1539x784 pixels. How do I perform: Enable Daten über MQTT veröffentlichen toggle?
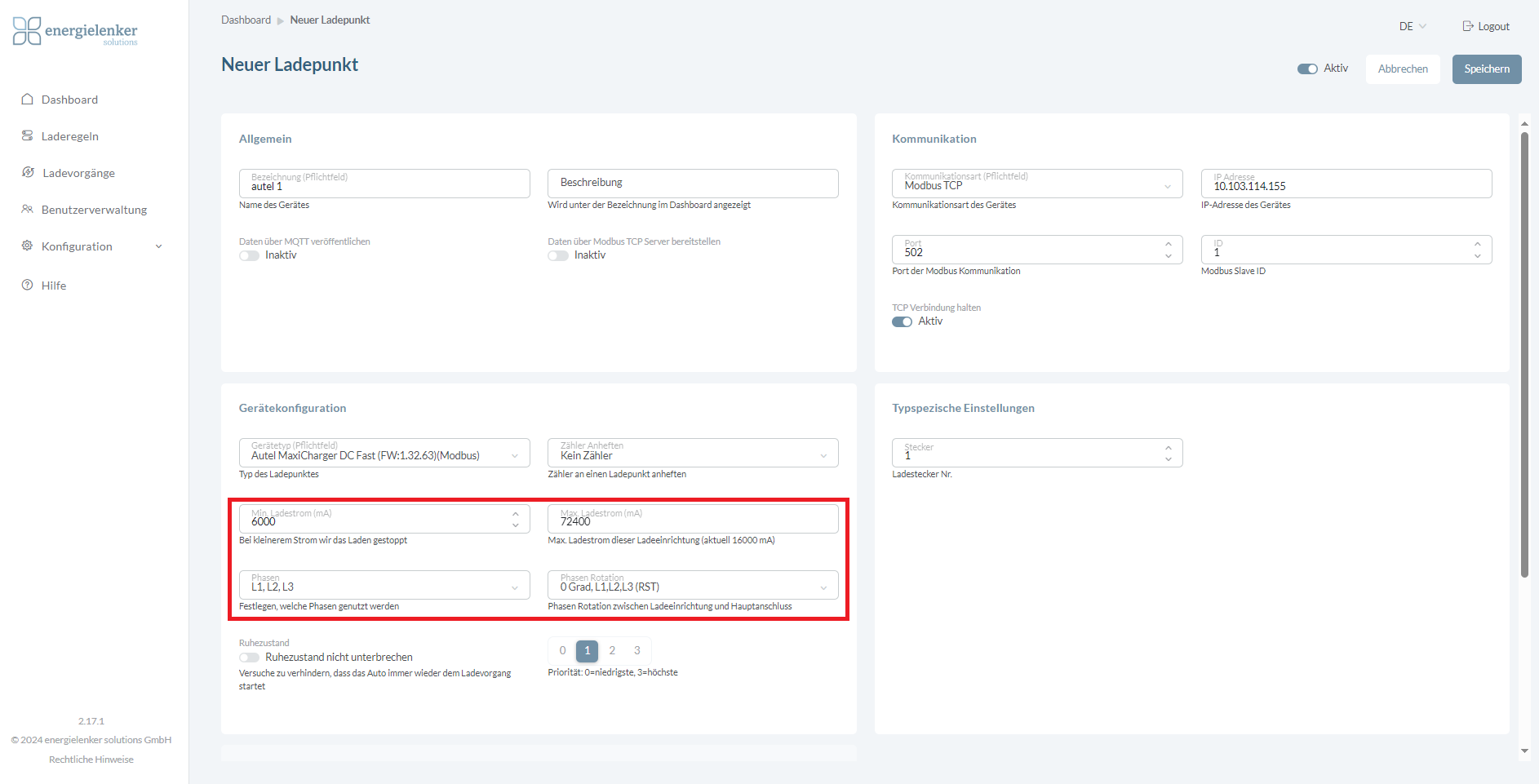[x=249, y=255]
